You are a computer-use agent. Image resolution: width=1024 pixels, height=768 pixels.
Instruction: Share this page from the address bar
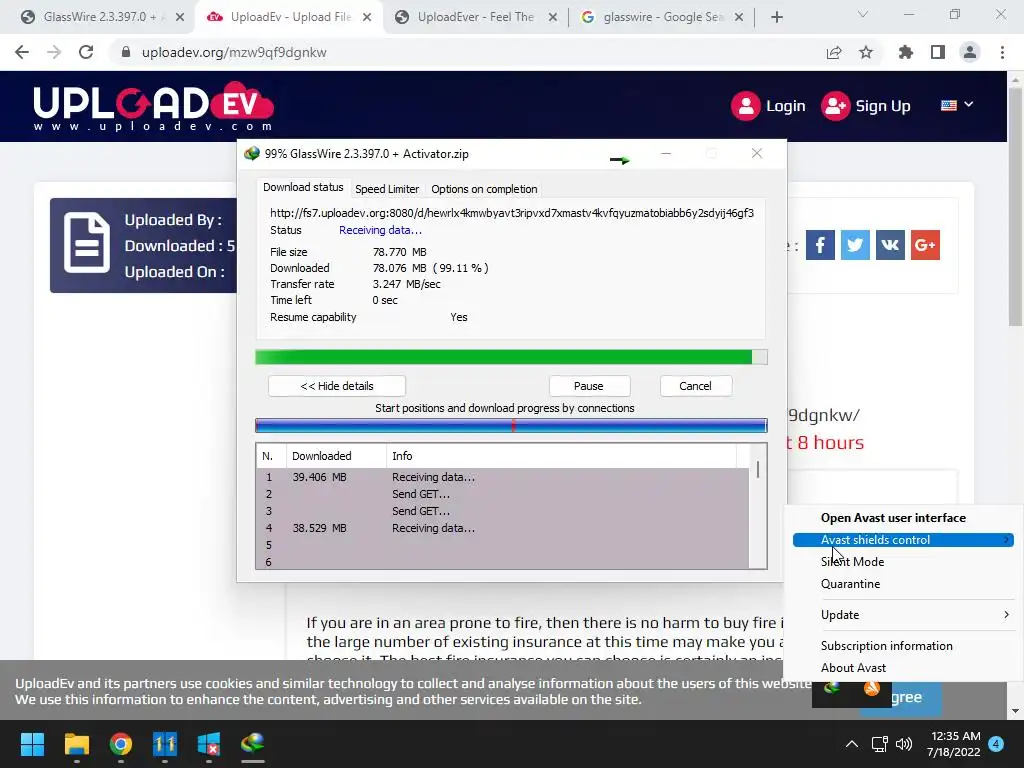(x=834, y=52)
